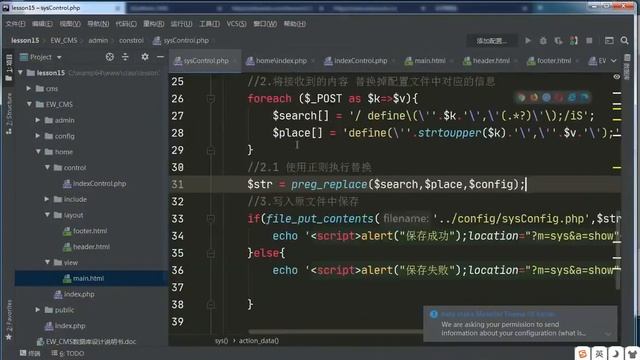Start the debugger with the bug icon
Viewport: 640px width, 360px height.
pos(543,40)
